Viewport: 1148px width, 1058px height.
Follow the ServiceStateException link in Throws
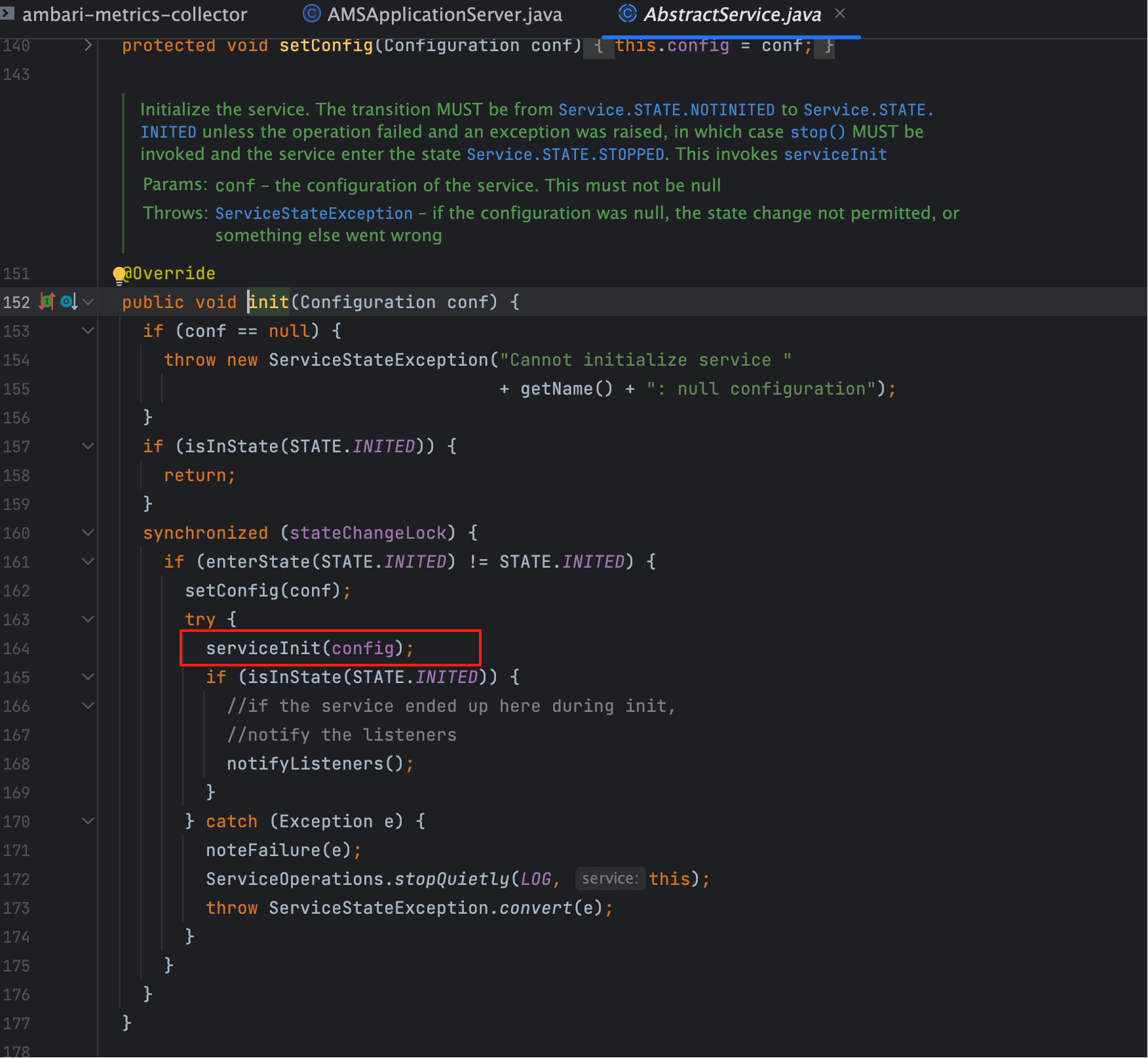pyautogui.click(x=314, y=213)
